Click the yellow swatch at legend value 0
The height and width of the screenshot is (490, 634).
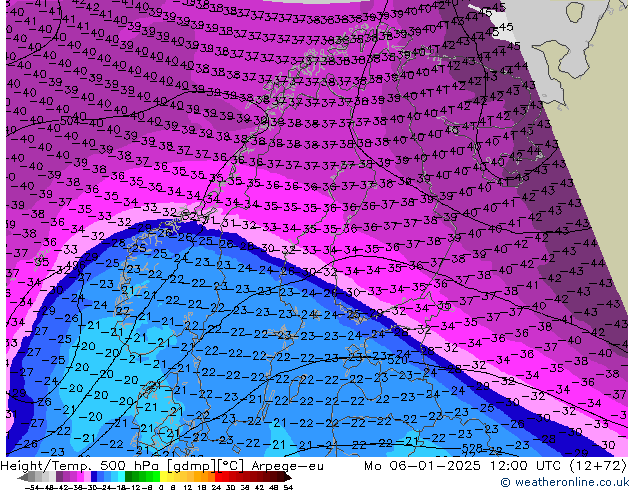(163, 477)
